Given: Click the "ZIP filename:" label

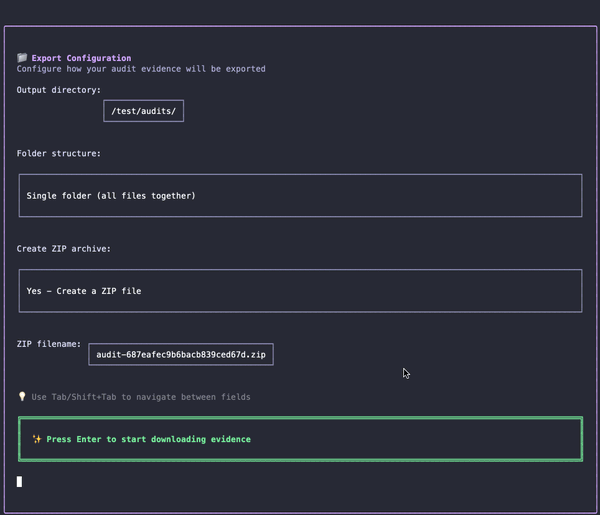Looking at the screenshot, I should pyautogui.click(x=49, y=344).
